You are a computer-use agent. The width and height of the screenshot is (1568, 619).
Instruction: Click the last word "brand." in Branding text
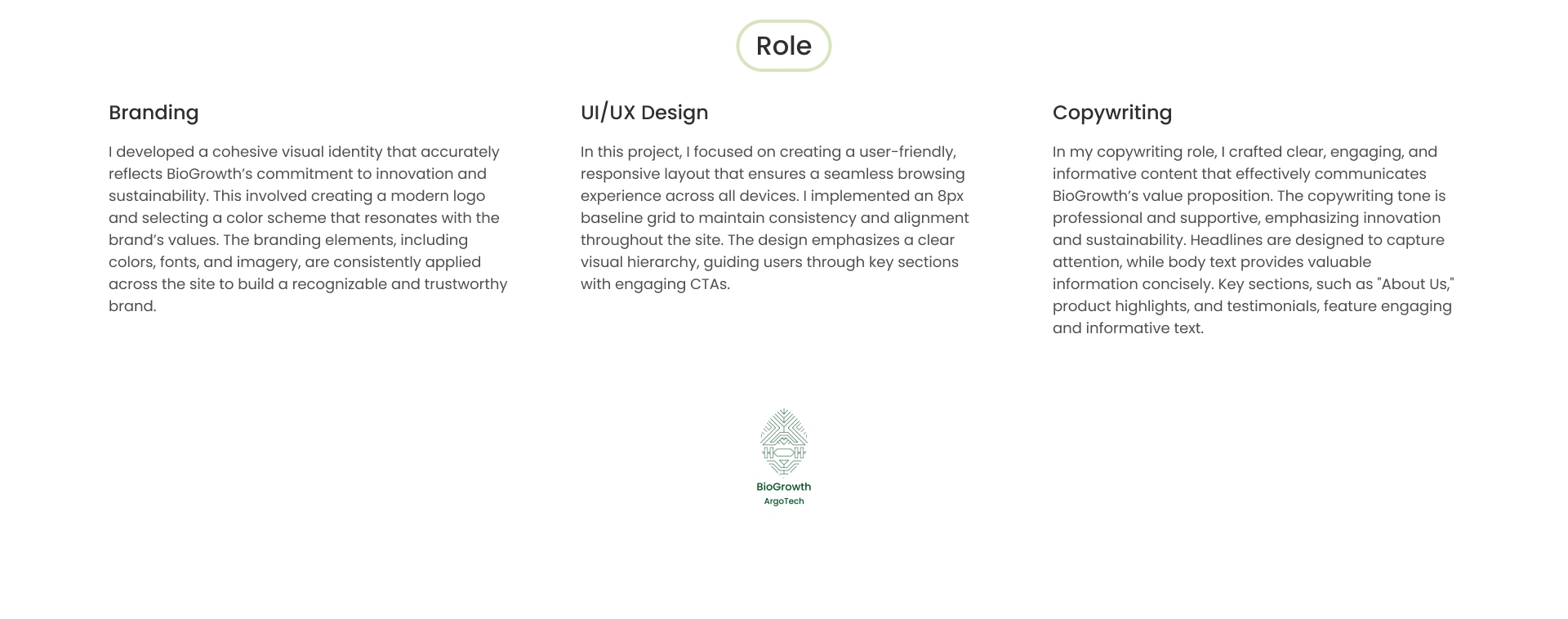[132, 306]
